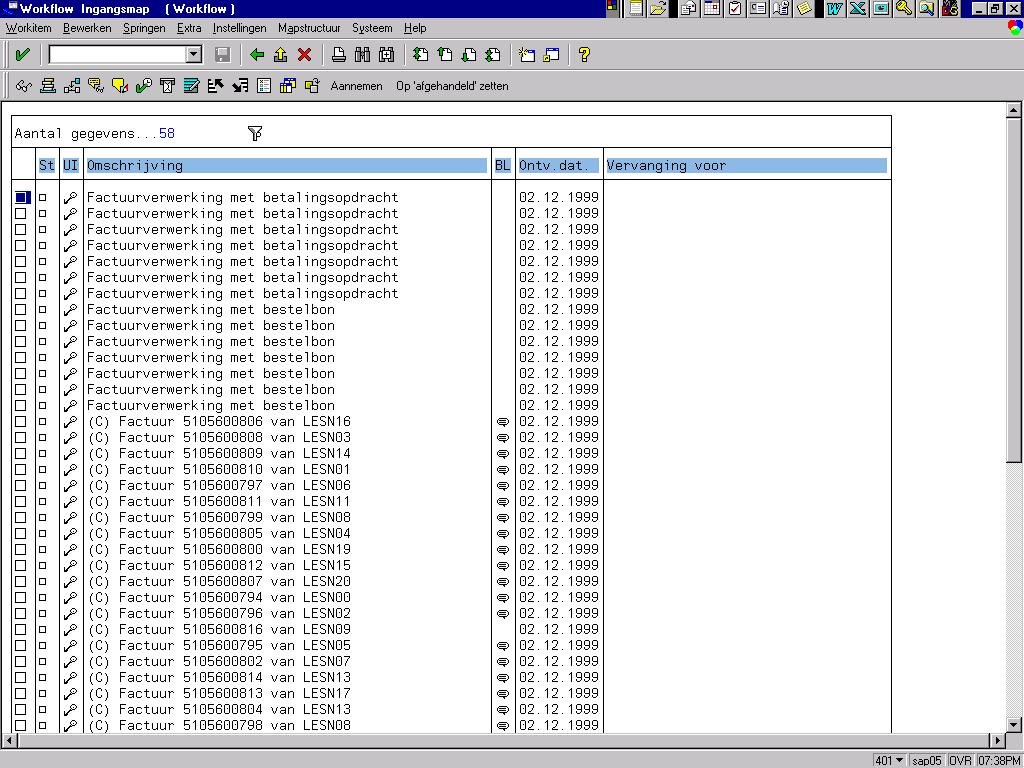This screenshot has height=768, width=1024.
Task: Click the yellow sticky note icon in the Office bar
Action: pyautogui.click(x=805, y=8)
